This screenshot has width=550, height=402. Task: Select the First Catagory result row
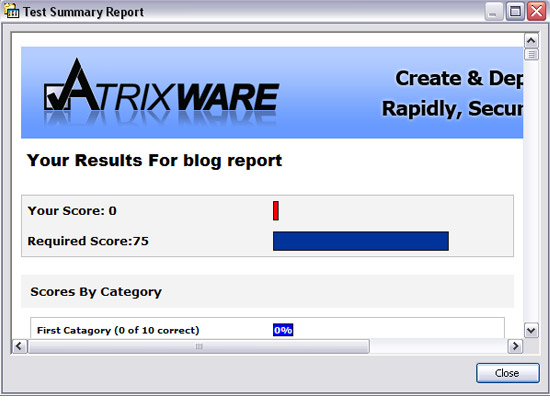267,329
